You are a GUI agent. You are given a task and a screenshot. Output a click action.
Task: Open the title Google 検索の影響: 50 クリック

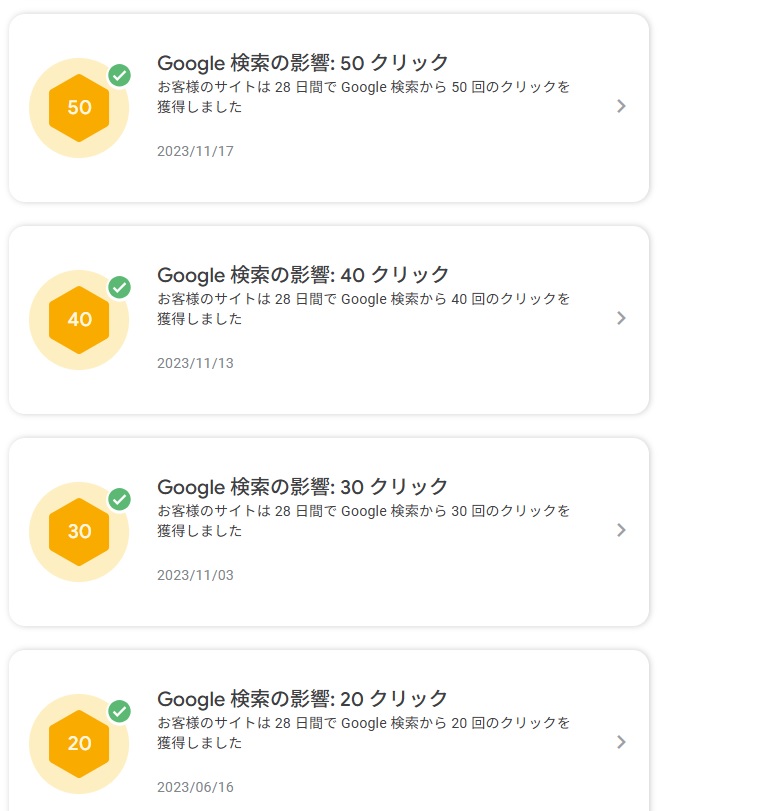click(x=303, y=63)
